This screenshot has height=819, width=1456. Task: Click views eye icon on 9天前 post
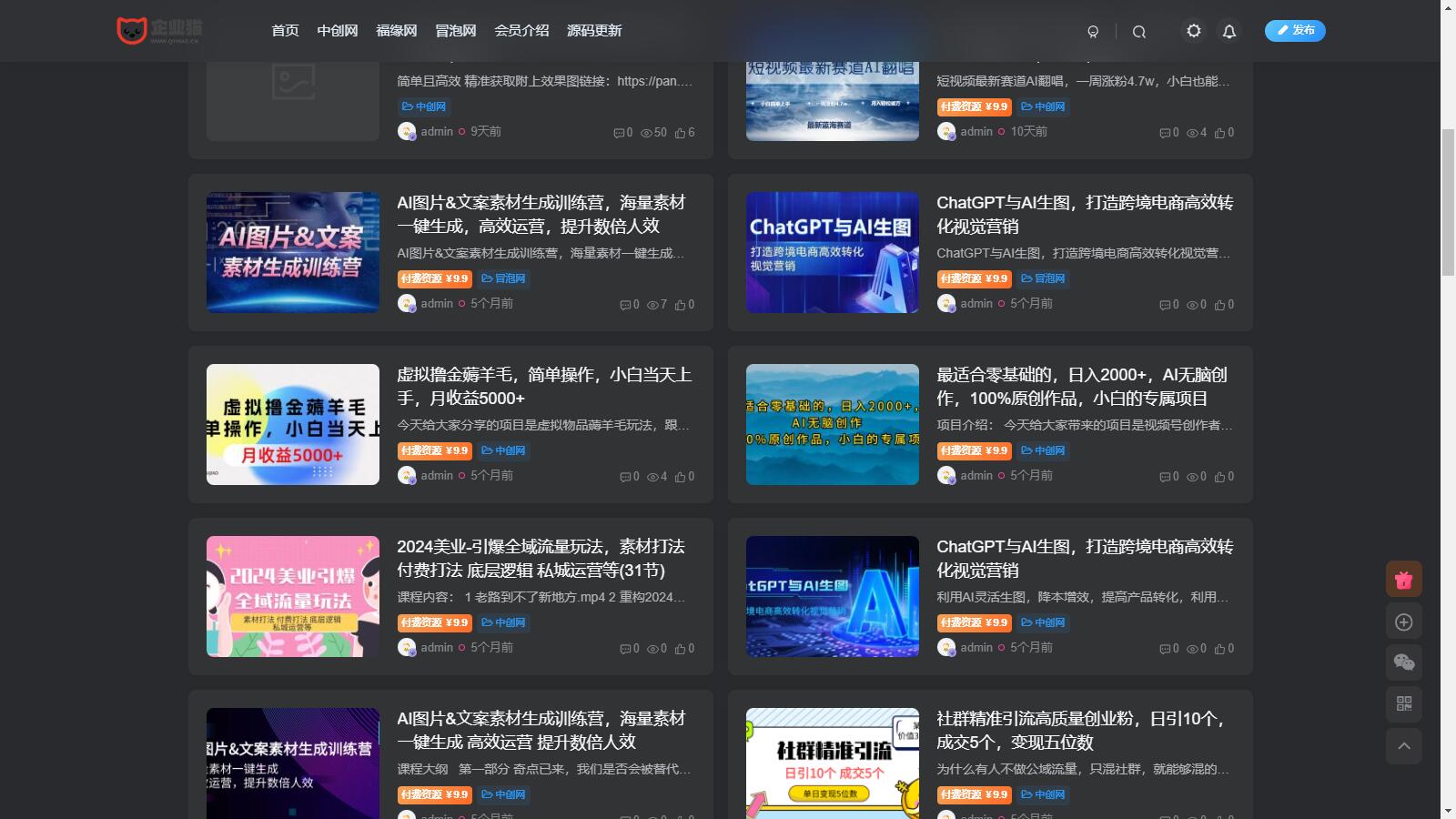point(646,133)
